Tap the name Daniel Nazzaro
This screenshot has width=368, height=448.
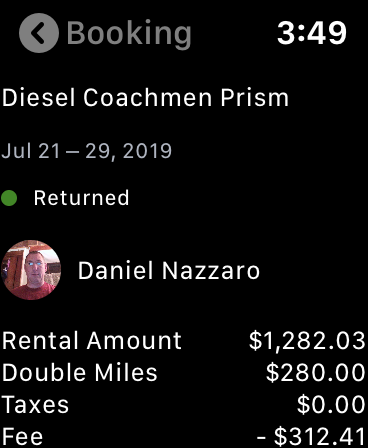click(169, 270)
